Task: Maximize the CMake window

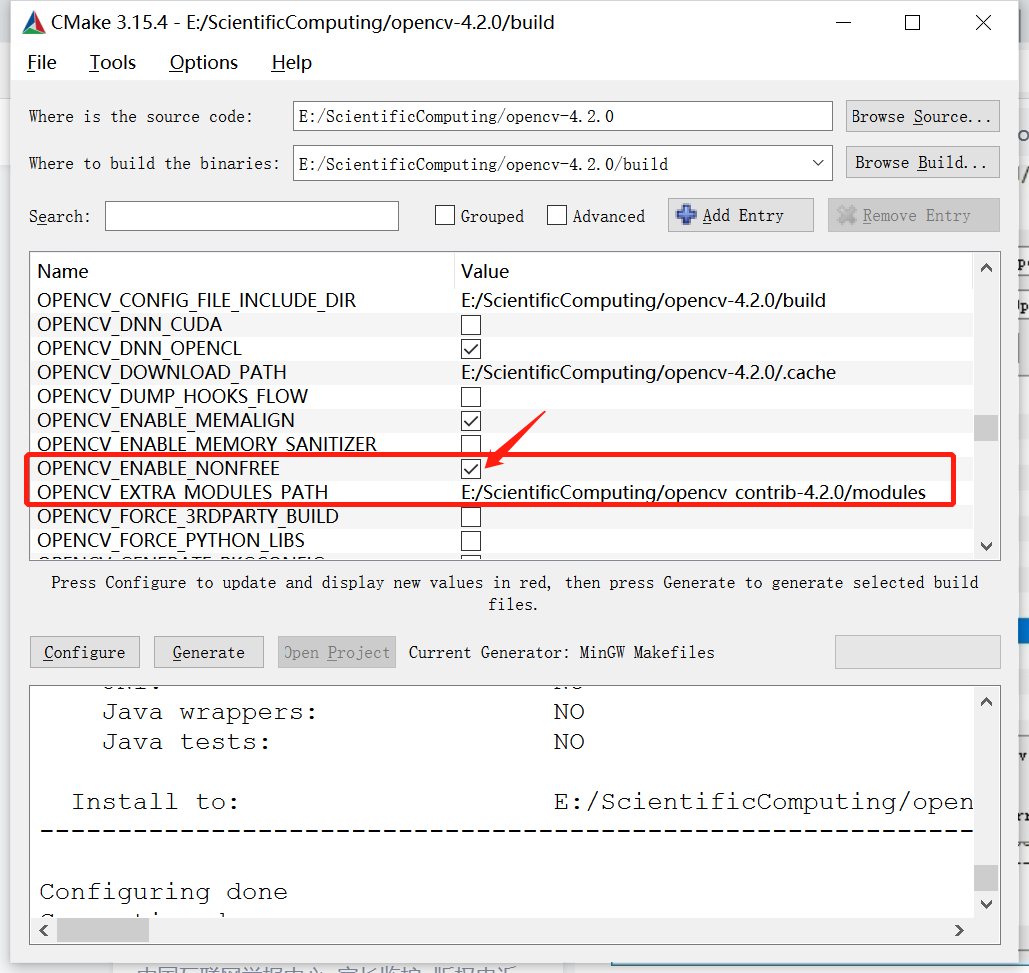Action: pyautogui.click(x=912, y=22)
